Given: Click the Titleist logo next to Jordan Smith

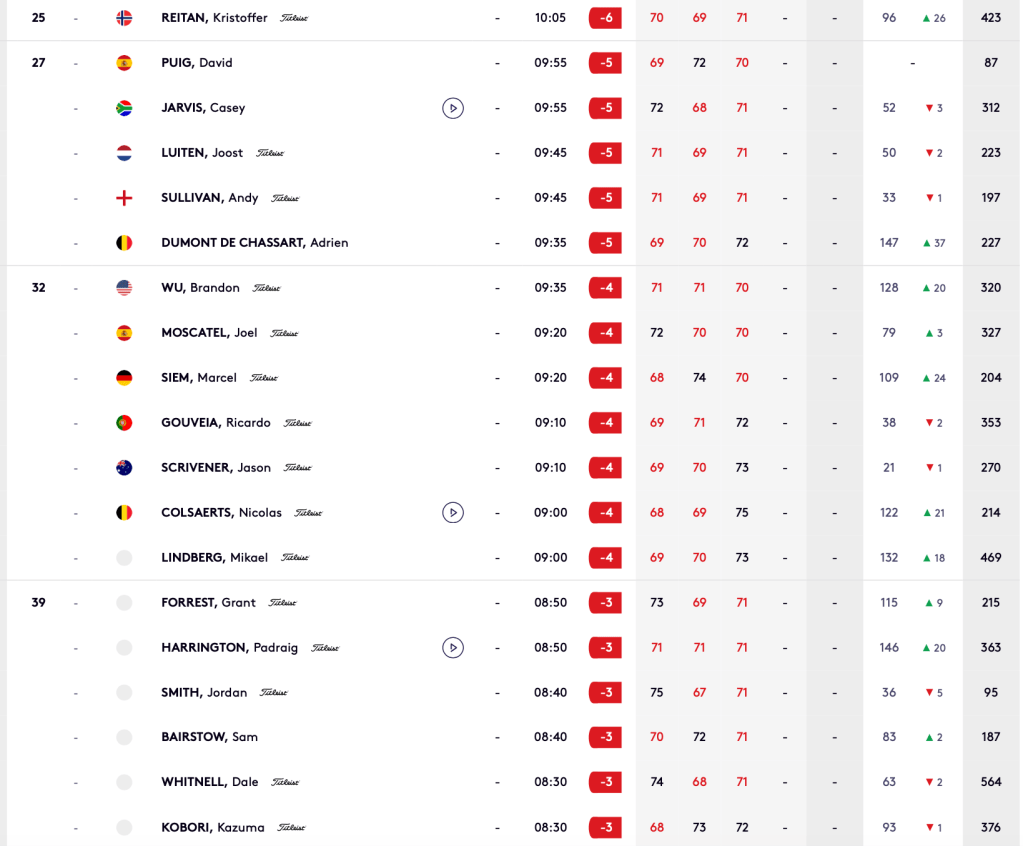Looking at the screenshot, I should [x=273, y=693].
